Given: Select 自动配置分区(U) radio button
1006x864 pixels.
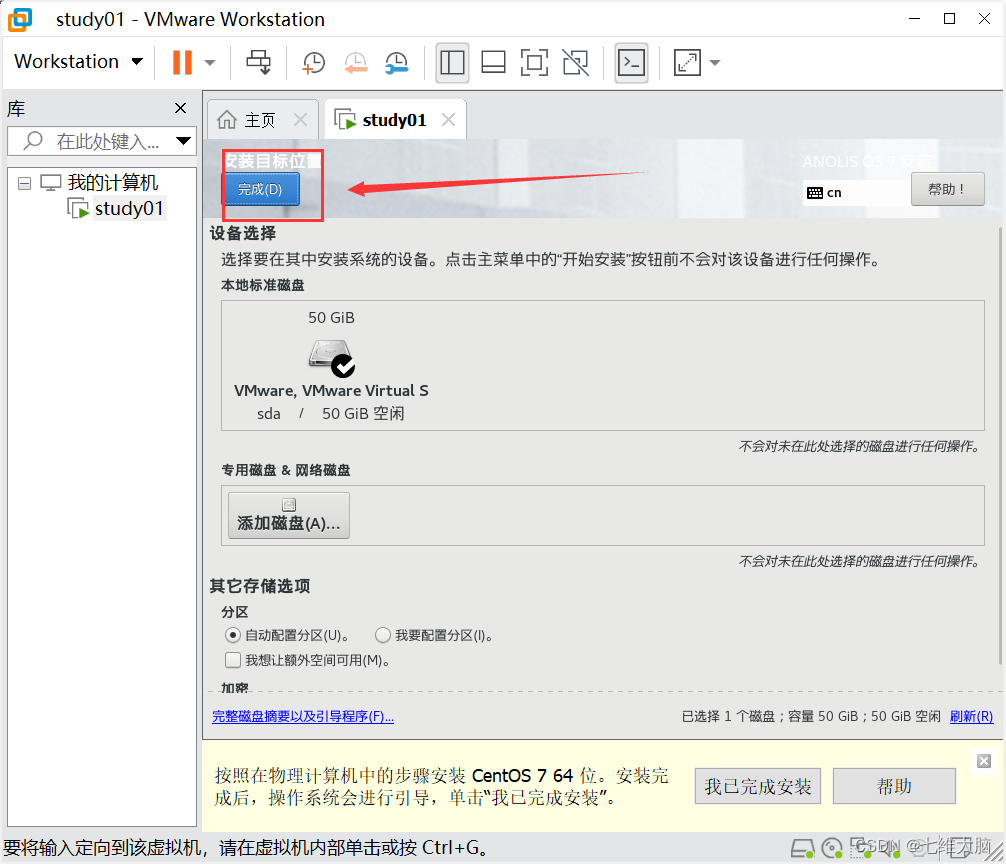Looking at the screenshot, I should click(x=232, y=635).
